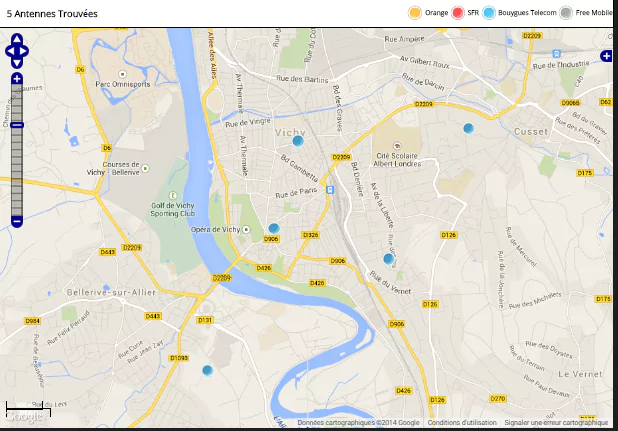
Task: Click the Parc Omnisports place icon
Action: [123, 74]
